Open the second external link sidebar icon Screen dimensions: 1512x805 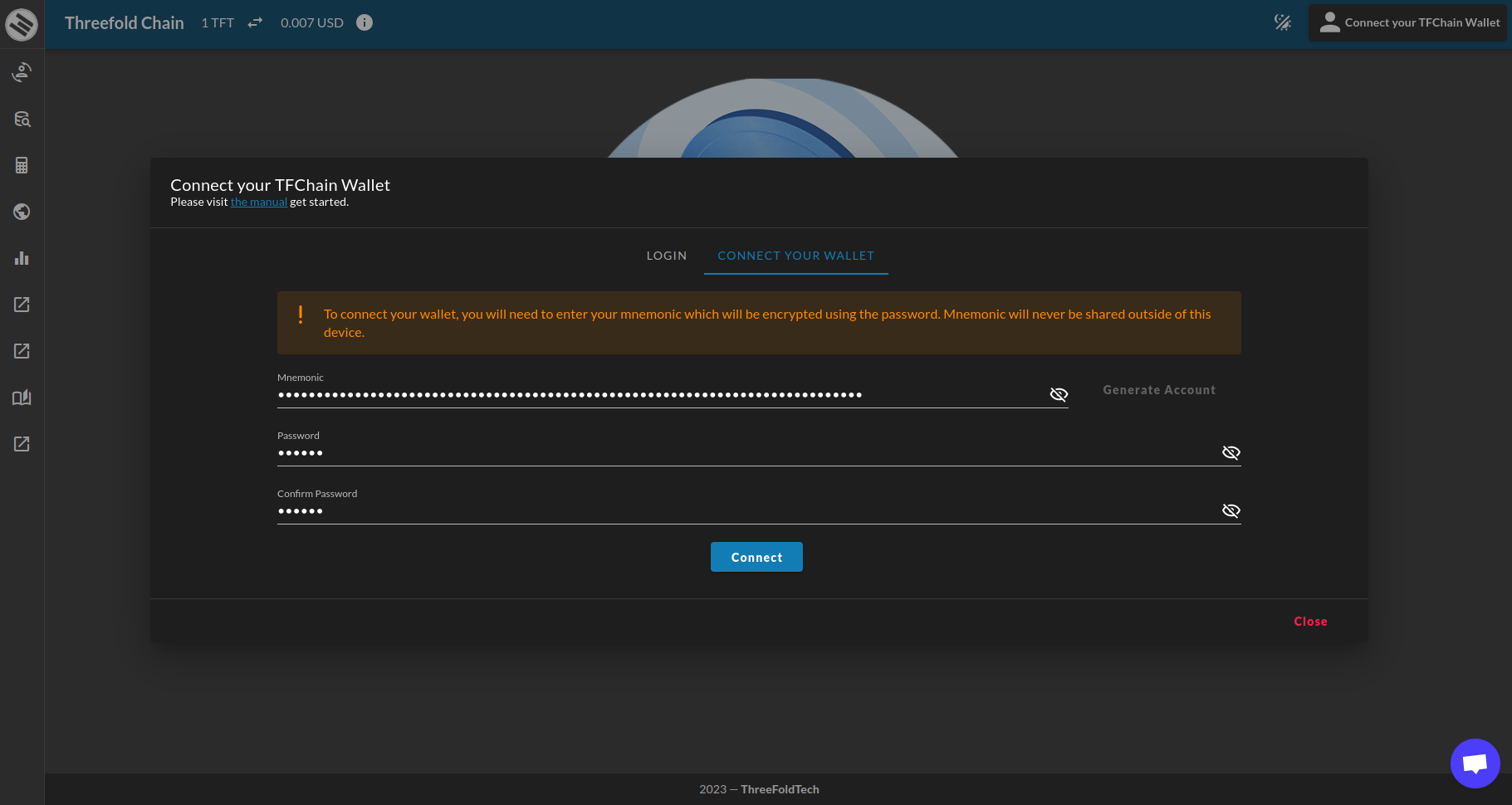pyautogui.click(x=22, y=351)
